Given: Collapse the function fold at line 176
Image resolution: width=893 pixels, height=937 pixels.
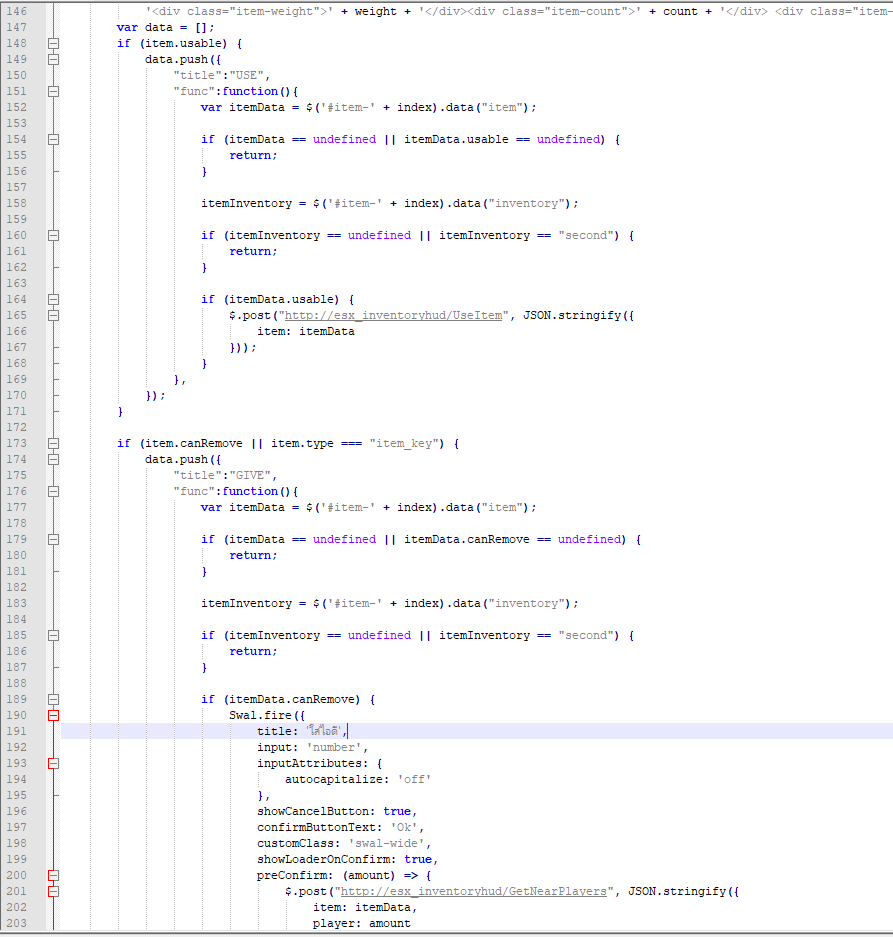Looking at the screenshot, I should click(x=53, y=491).
